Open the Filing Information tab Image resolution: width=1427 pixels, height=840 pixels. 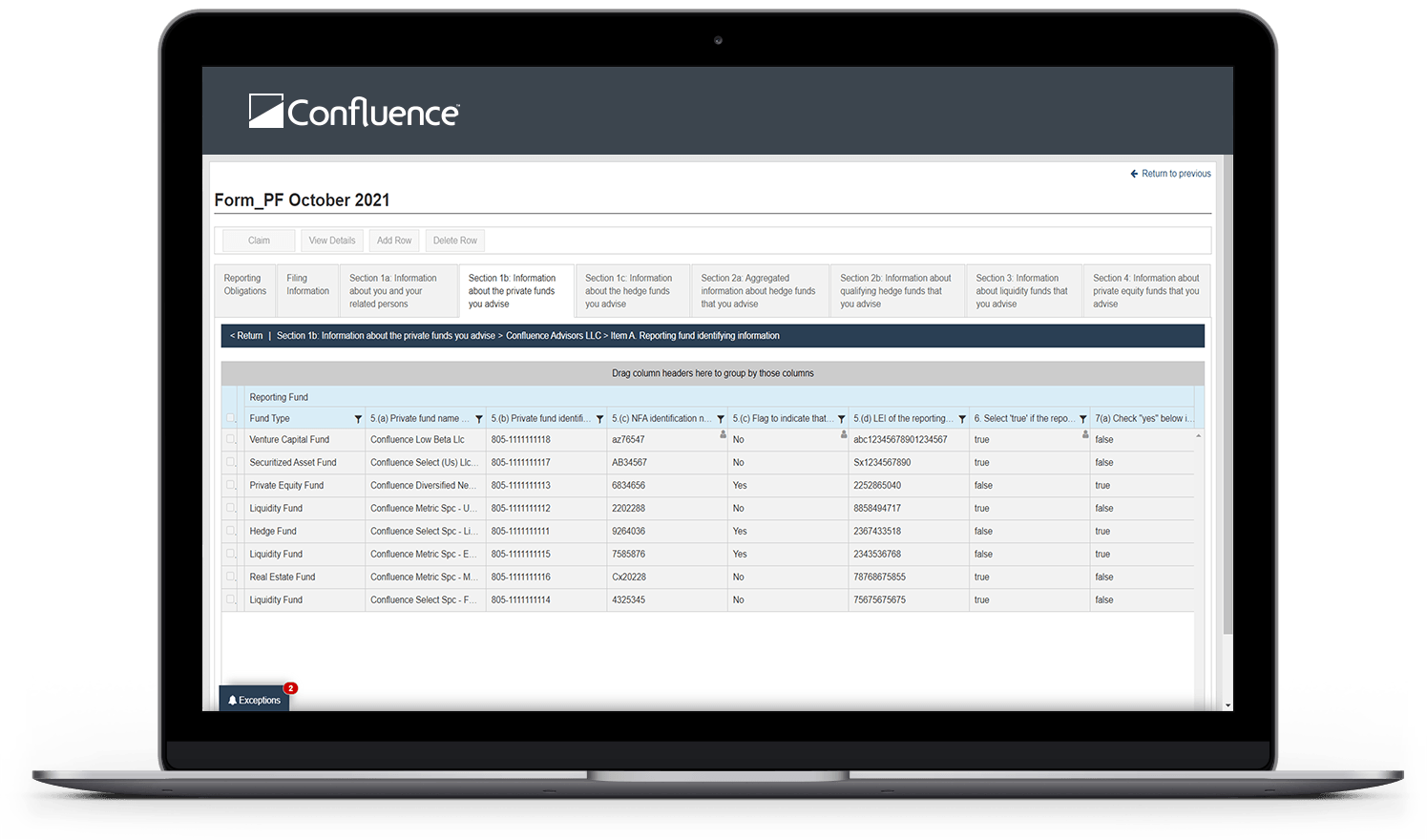click(x=307, y=285)
